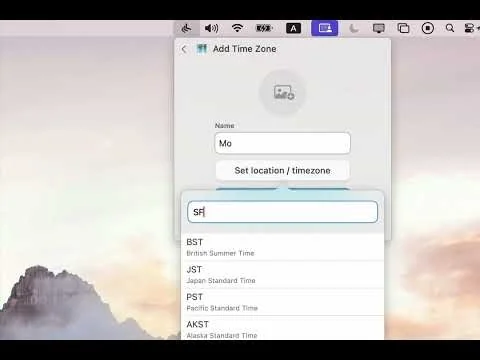Open Spotlight search
The height and width of the screenshot is (360, 480).
click(x=450, y=28)
